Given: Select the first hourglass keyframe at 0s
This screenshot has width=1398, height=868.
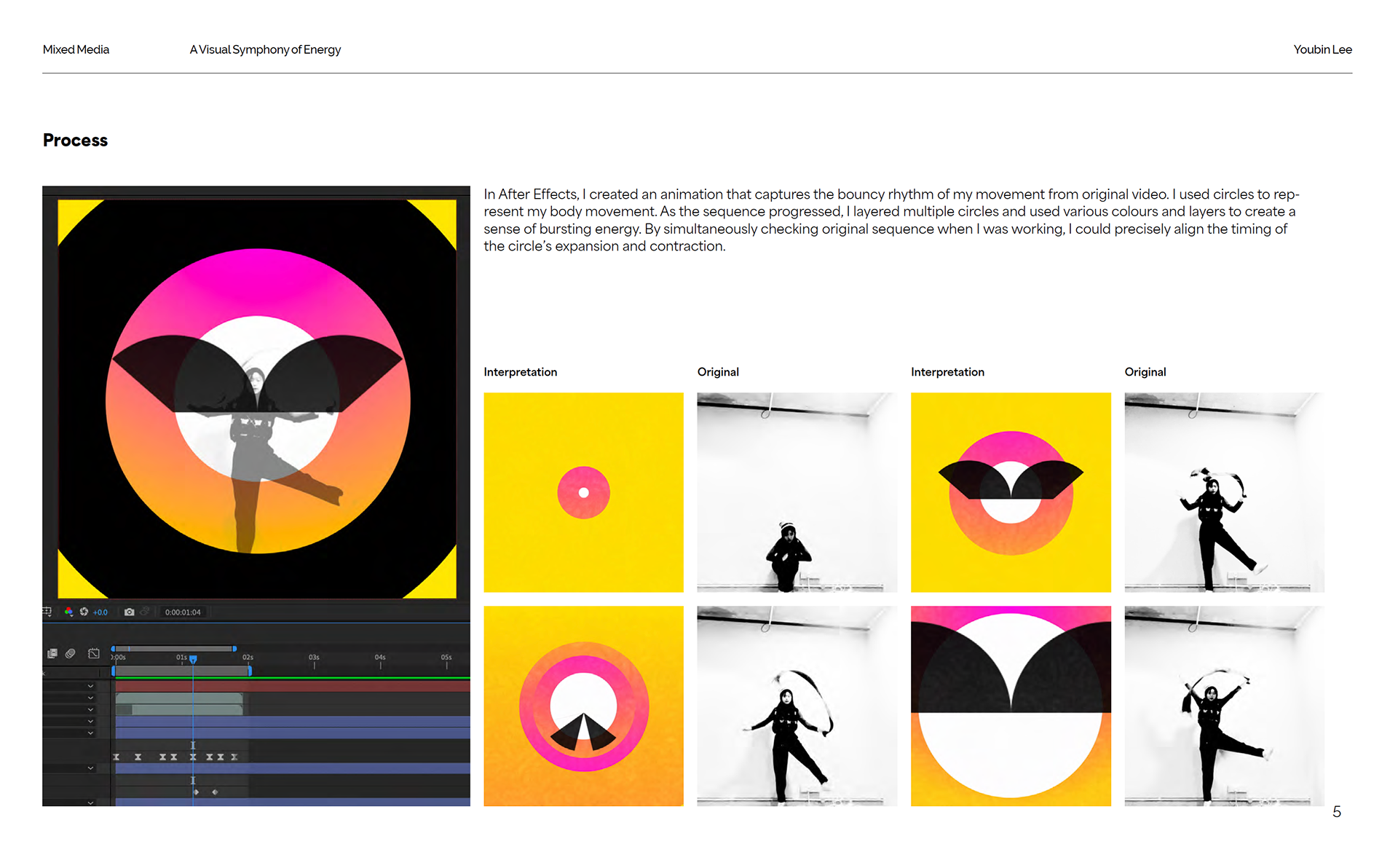Looking at the screenshot, I should click(x=116, y=757).
